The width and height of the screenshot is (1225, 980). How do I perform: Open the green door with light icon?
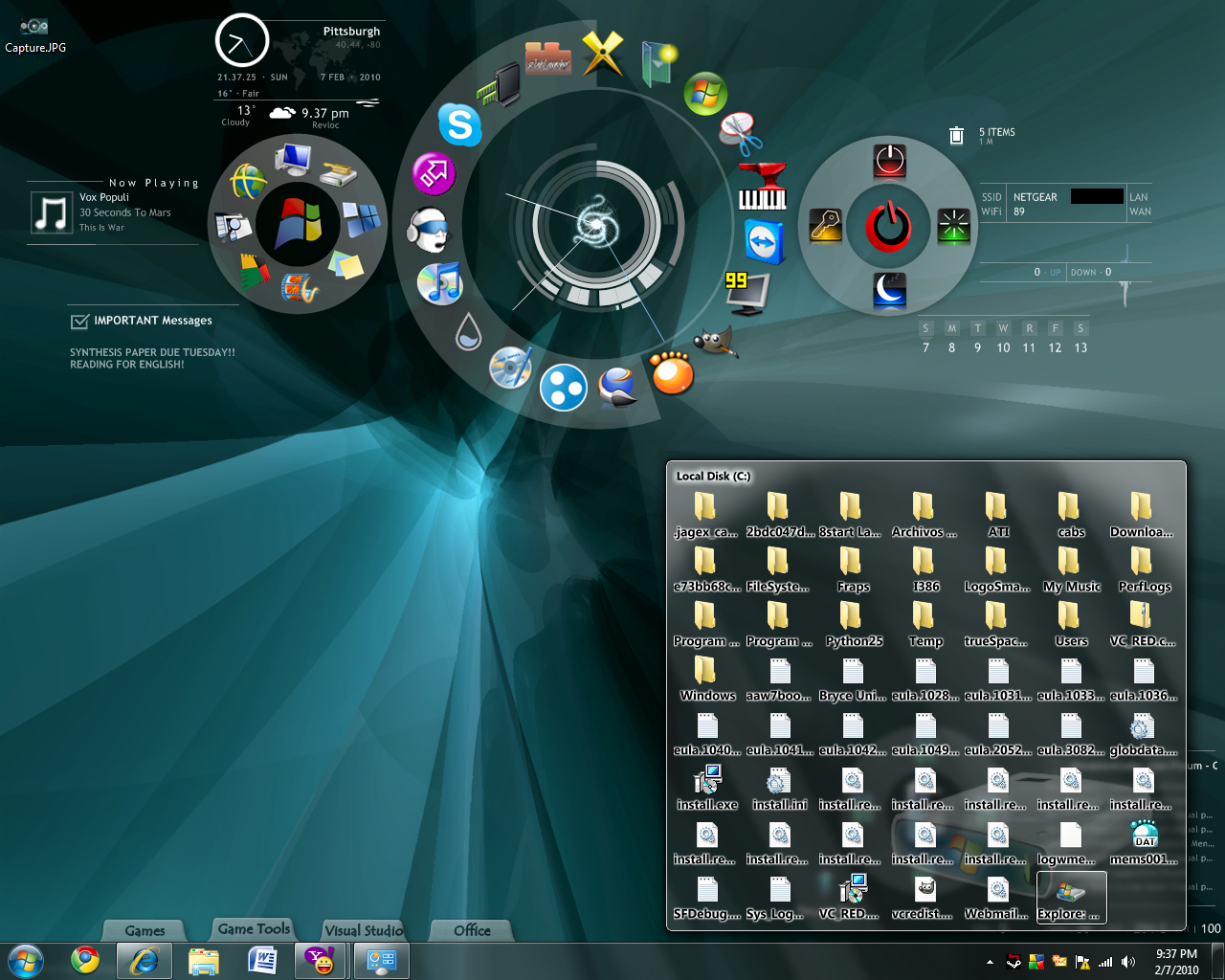(658, 62)
